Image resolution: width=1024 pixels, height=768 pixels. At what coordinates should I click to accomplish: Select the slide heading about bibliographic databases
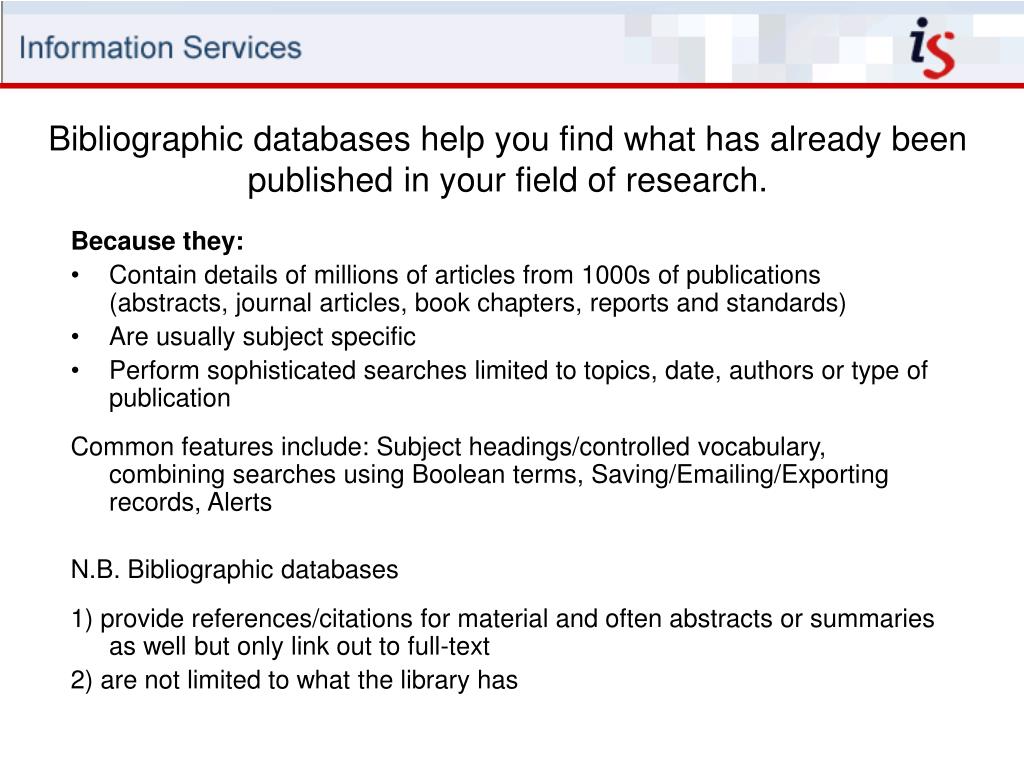click(507, 159)
